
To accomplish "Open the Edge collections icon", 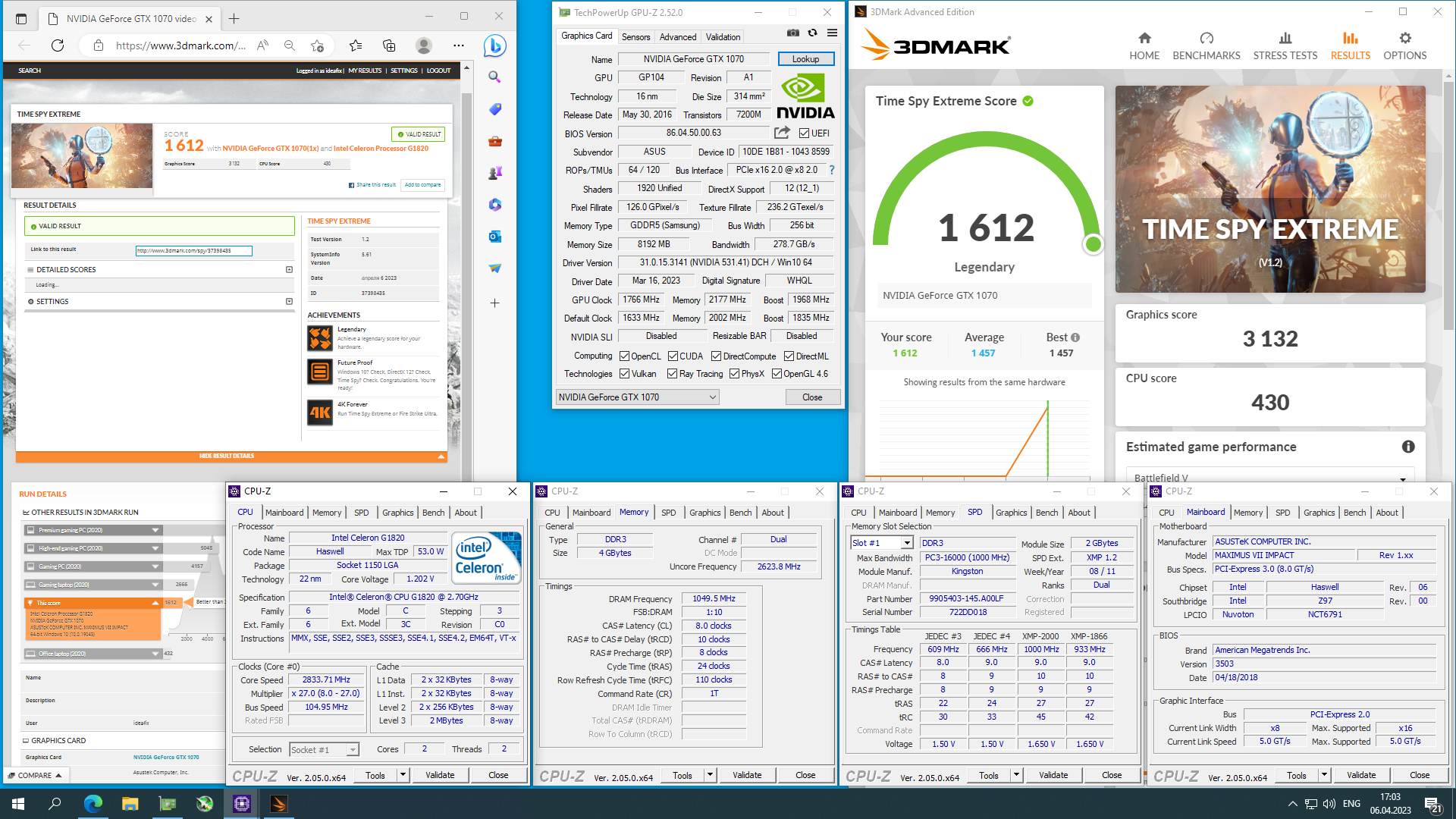I will [389, 45].
